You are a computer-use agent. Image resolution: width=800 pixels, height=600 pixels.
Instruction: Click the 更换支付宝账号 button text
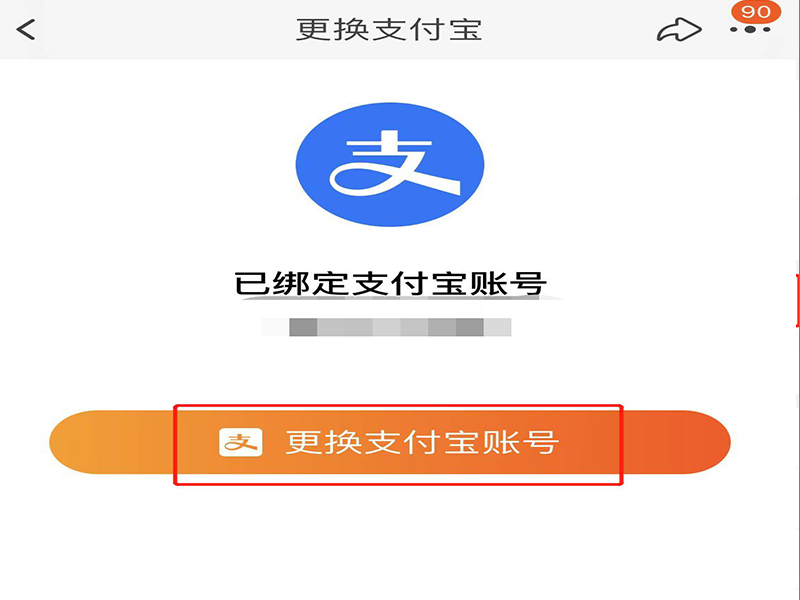pos(421,442)
